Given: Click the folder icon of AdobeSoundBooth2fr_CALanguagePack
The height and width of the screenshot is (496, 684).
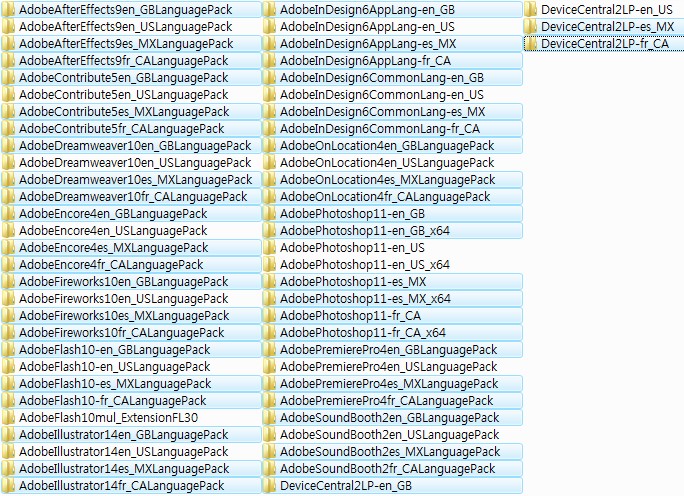Looking at the screenshot, I should point(270,469).
